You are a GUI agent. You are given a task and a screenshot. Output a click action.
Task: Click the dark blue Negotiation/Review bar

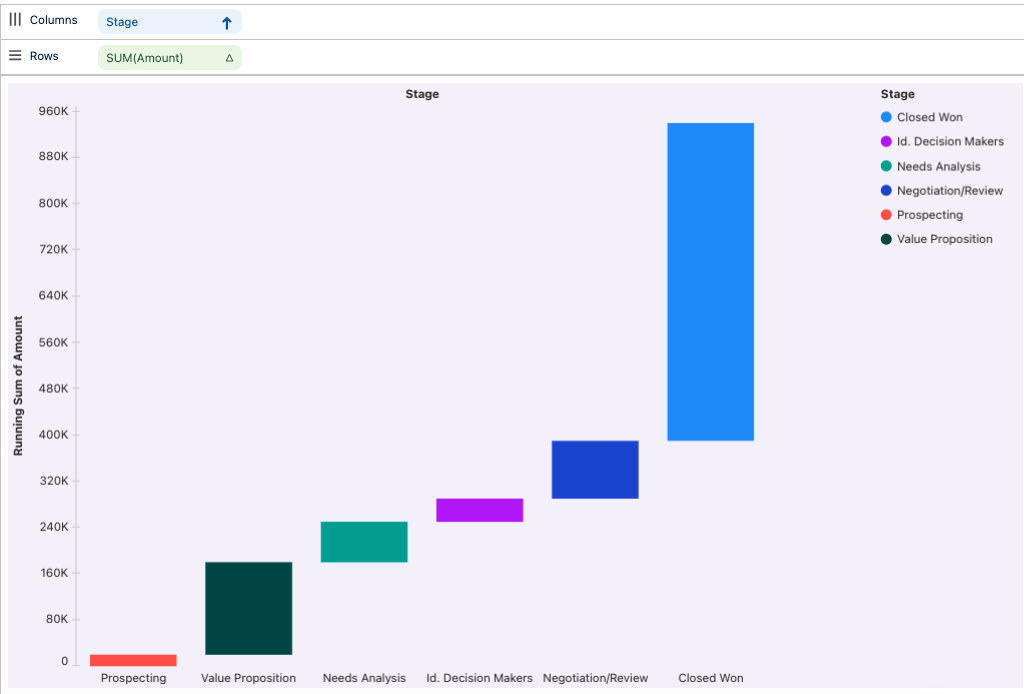tap(595, 469)
